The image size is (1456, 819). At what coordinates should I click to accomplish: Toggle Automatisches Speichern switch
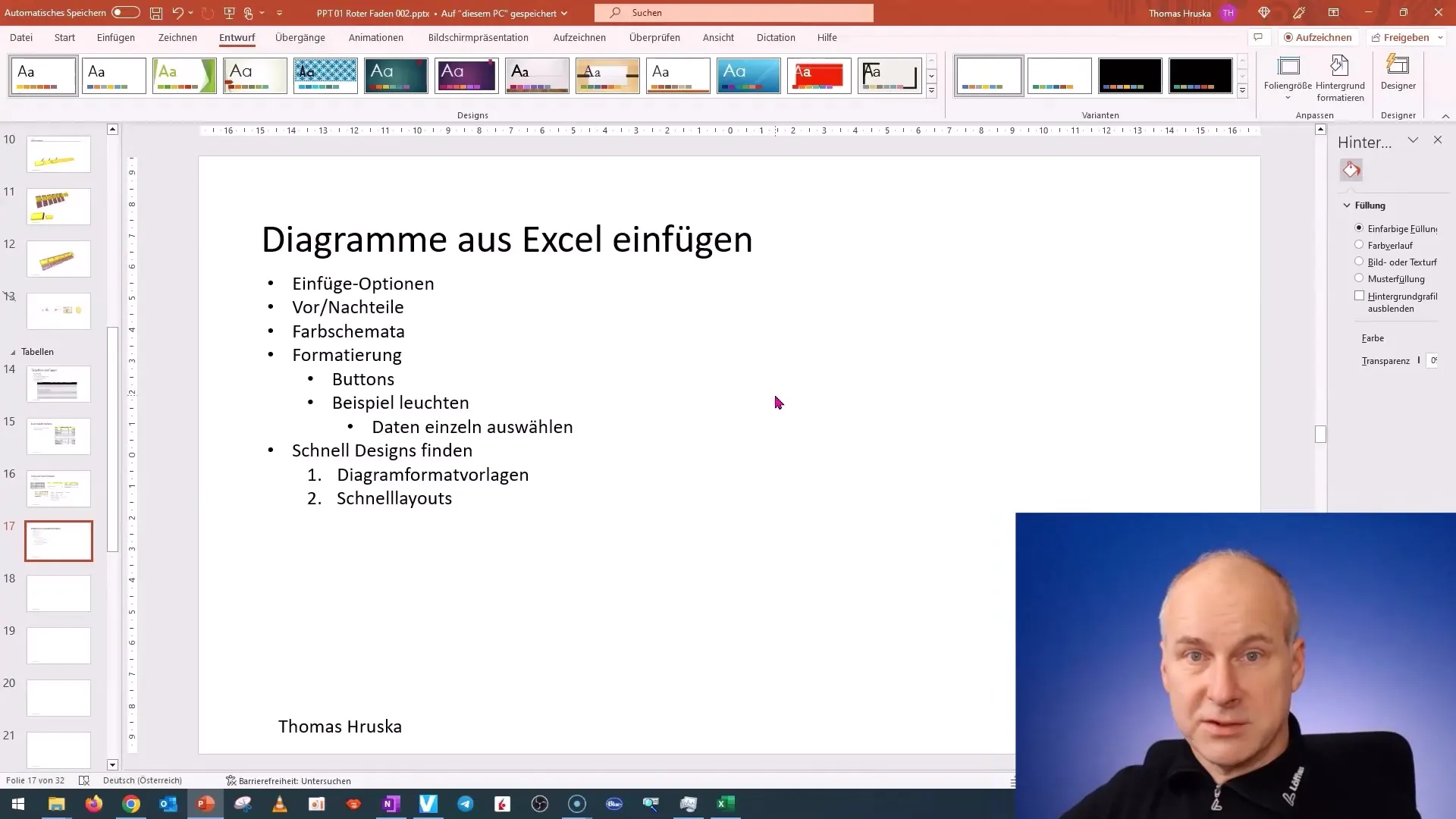[x=126, y=13]
